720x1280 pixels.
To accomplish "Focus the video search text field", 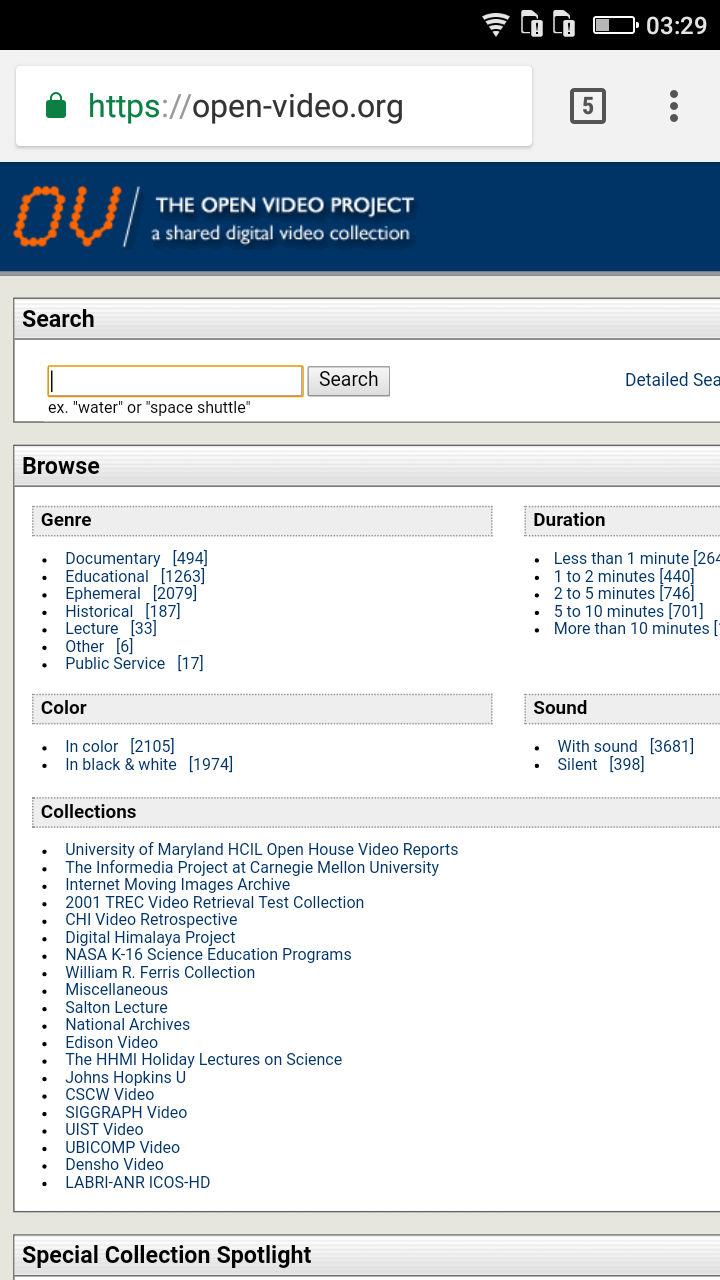I will [x=175, y=381].
